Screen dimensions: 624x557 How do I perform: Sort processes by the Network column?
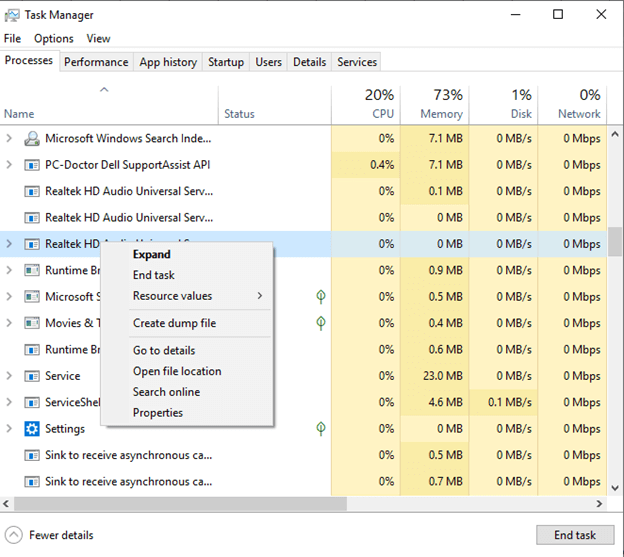tap(572, 105)
